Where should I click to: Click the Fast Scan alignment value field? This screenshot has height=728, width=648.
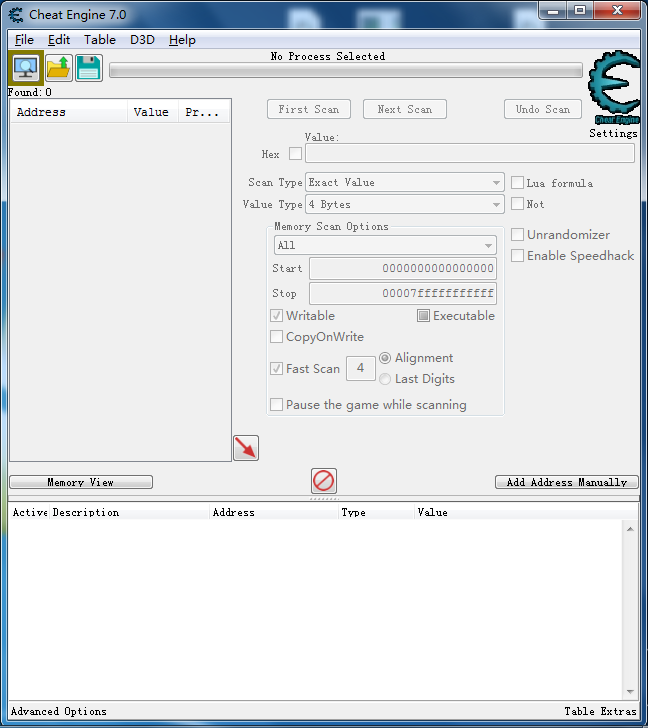pyautogui.click(x=361, y=369)
